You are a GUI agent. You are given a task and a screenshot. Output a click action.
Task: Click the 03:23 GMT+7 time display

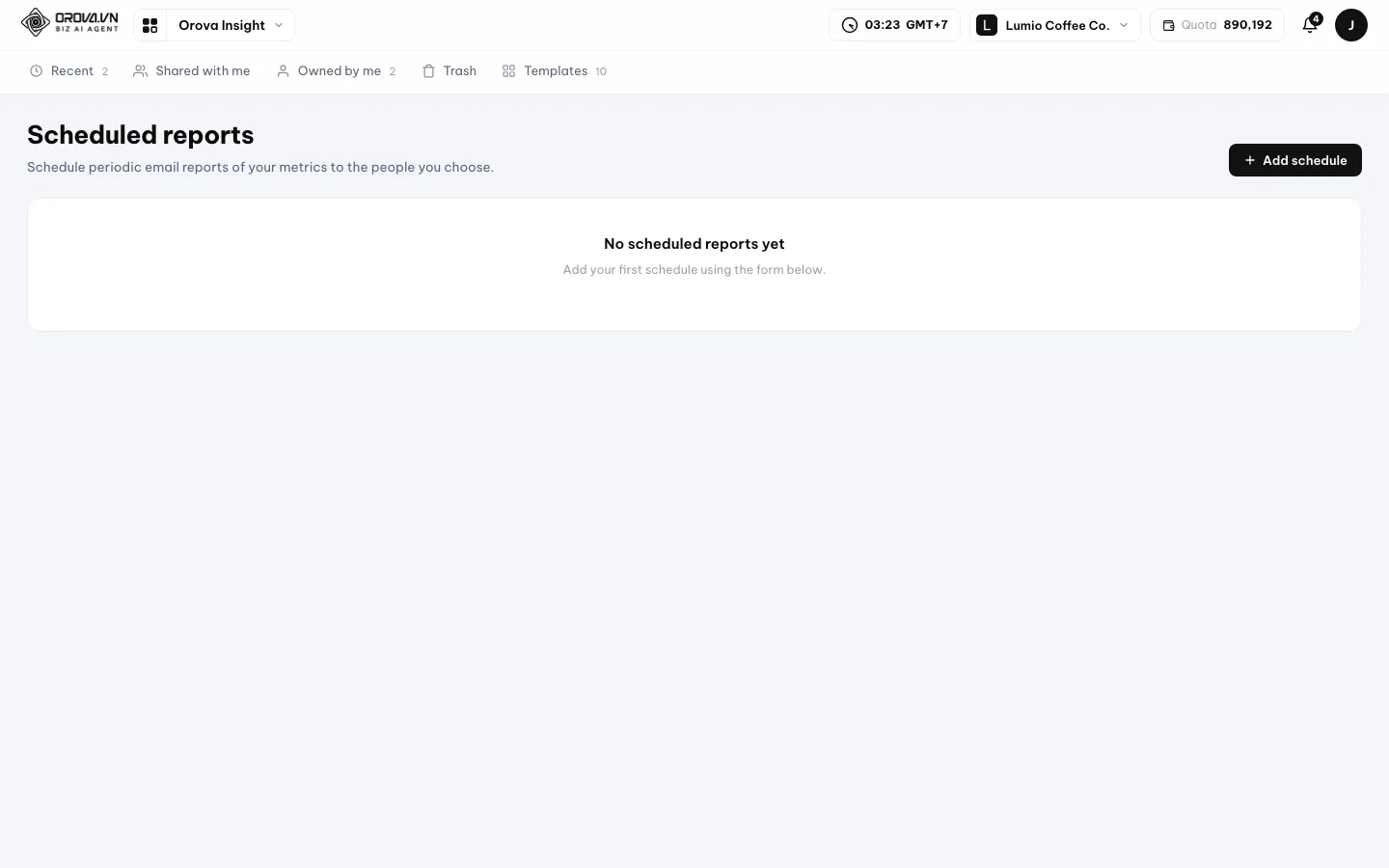894,25
